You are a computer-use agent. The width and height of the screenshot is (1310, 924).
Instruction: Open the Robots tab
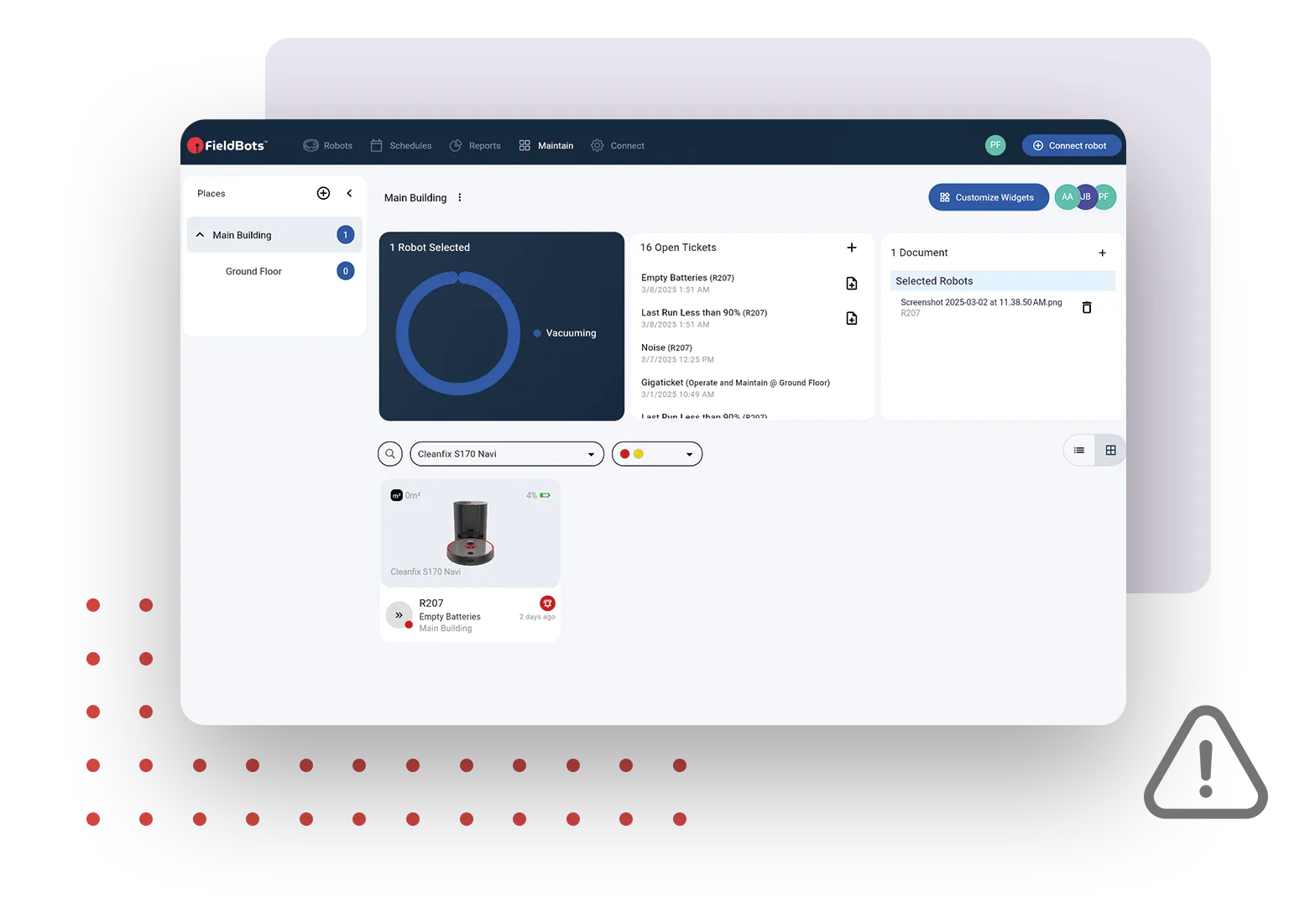(x=328, y=145)
